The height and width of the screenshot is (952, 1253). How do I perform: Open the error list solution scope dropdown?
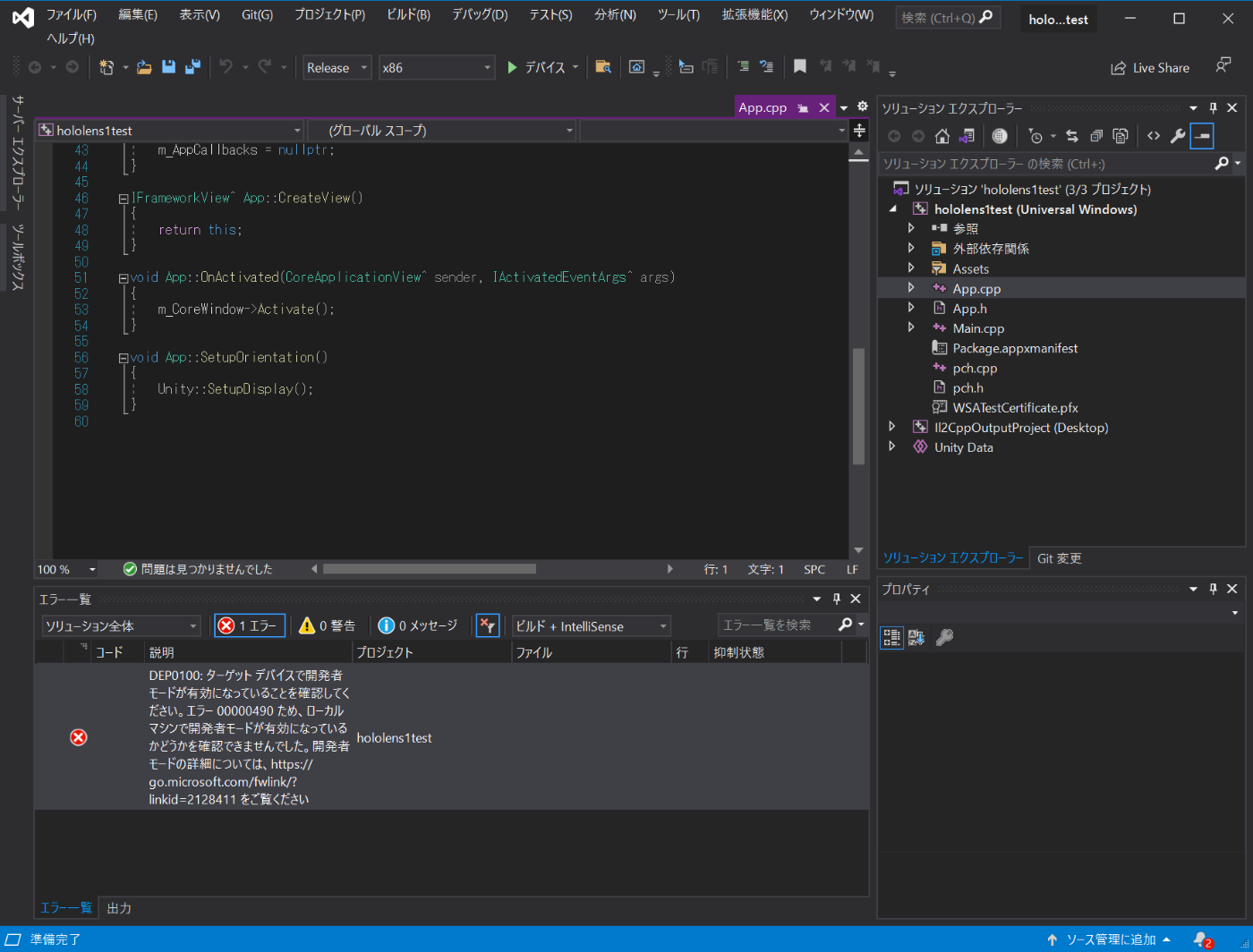pyautogui.click(x=121, y=625)
